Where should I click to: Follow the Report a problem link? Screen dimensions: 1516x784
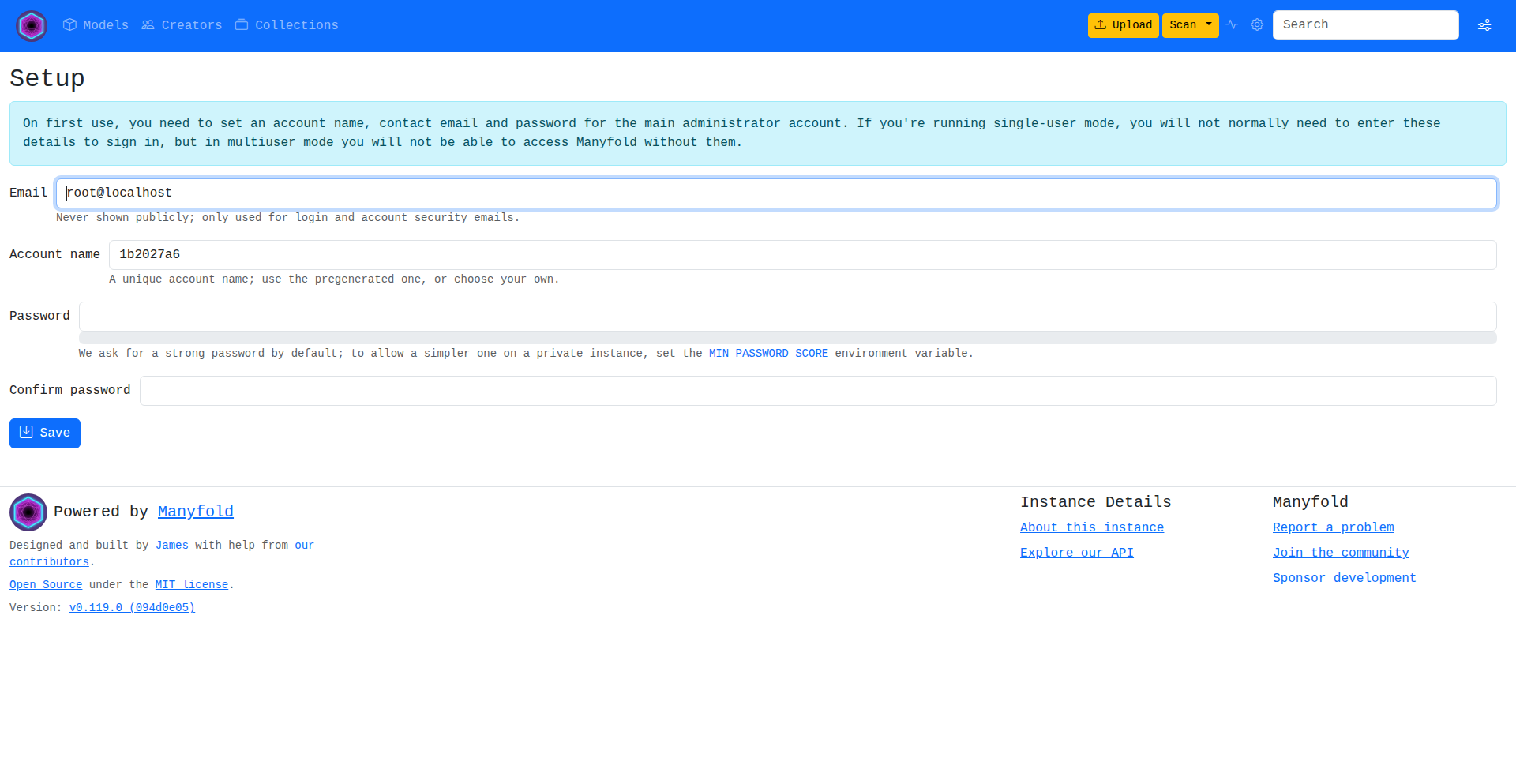1333,527
